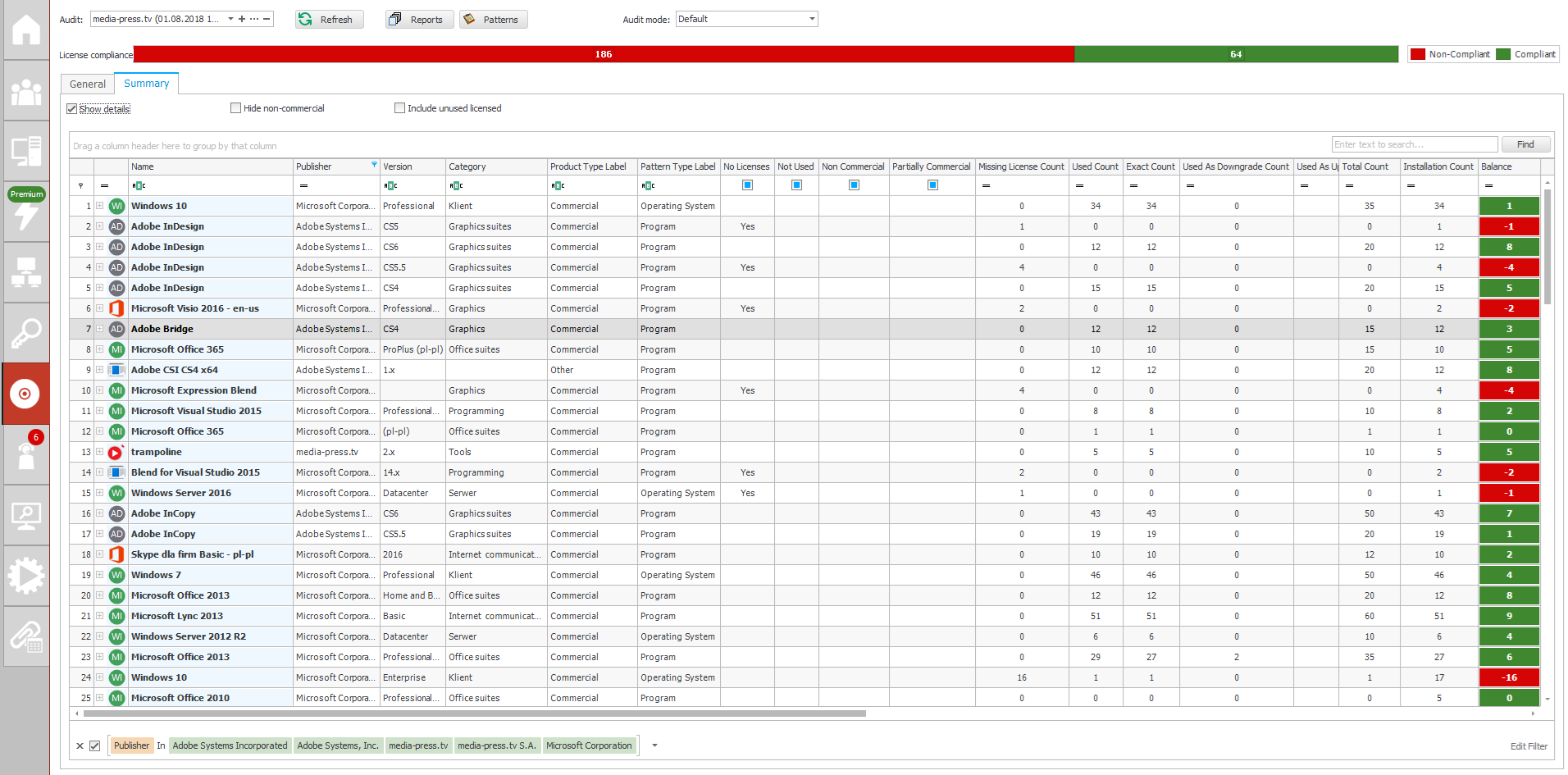Expand the Windows 10 Professional row
The image size is (1568, 775).
[x=99, y=206]
